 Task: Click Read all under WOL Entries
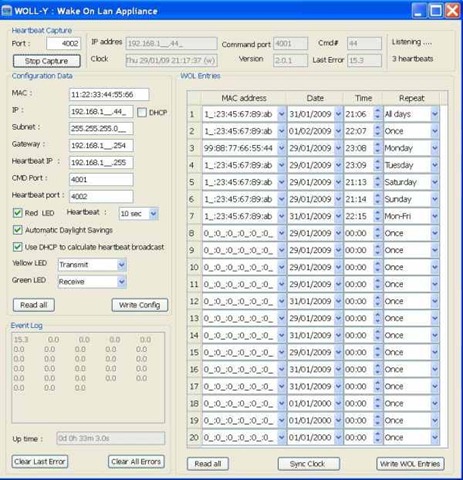(208, 464)
